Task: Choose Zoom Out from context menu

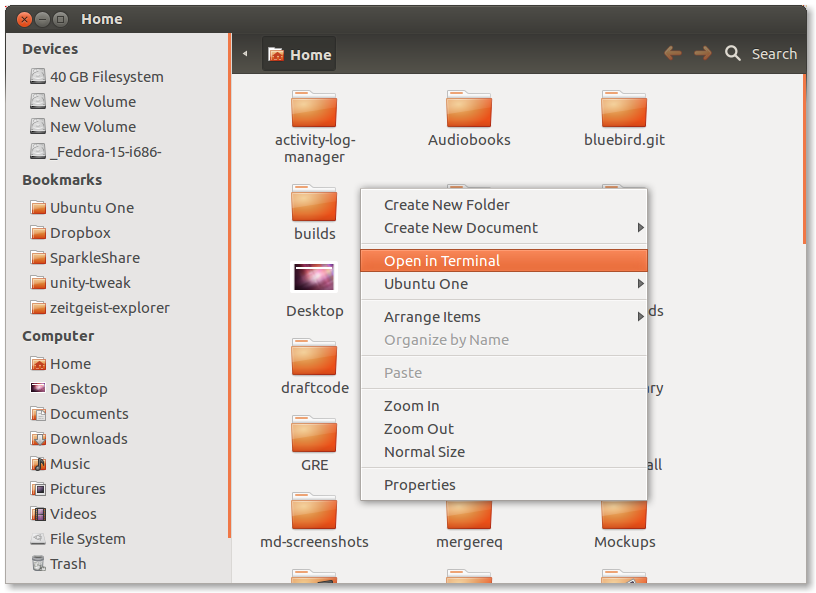Action: point(504,428)
